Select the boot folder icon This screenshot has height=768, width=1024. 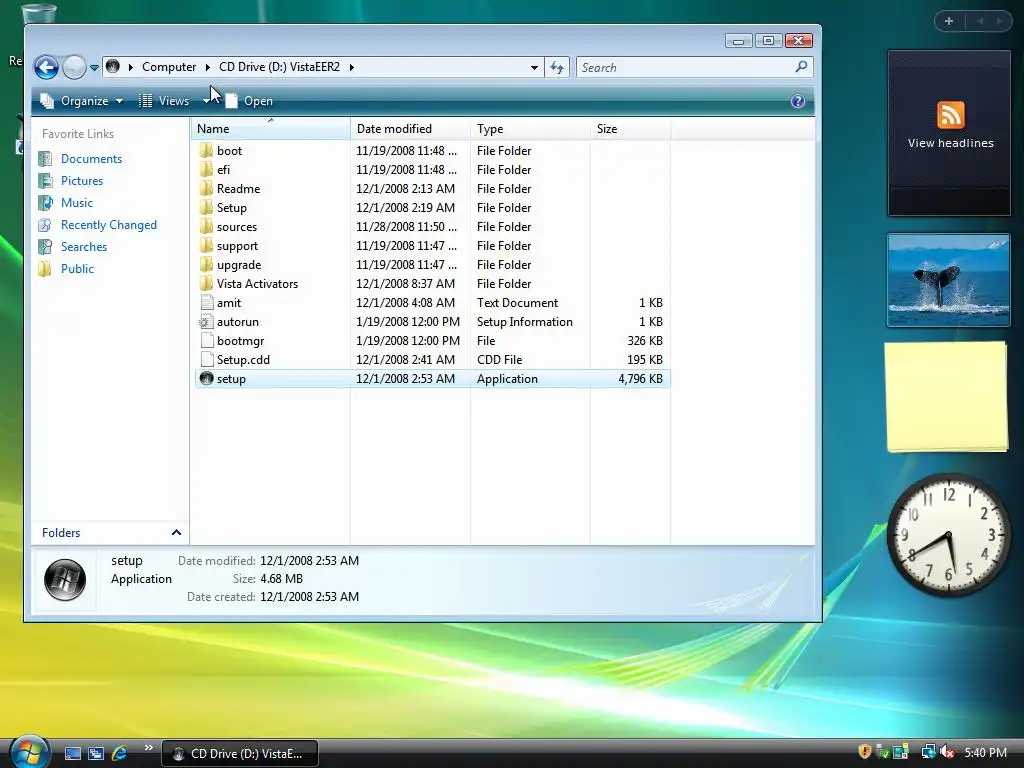206,150
